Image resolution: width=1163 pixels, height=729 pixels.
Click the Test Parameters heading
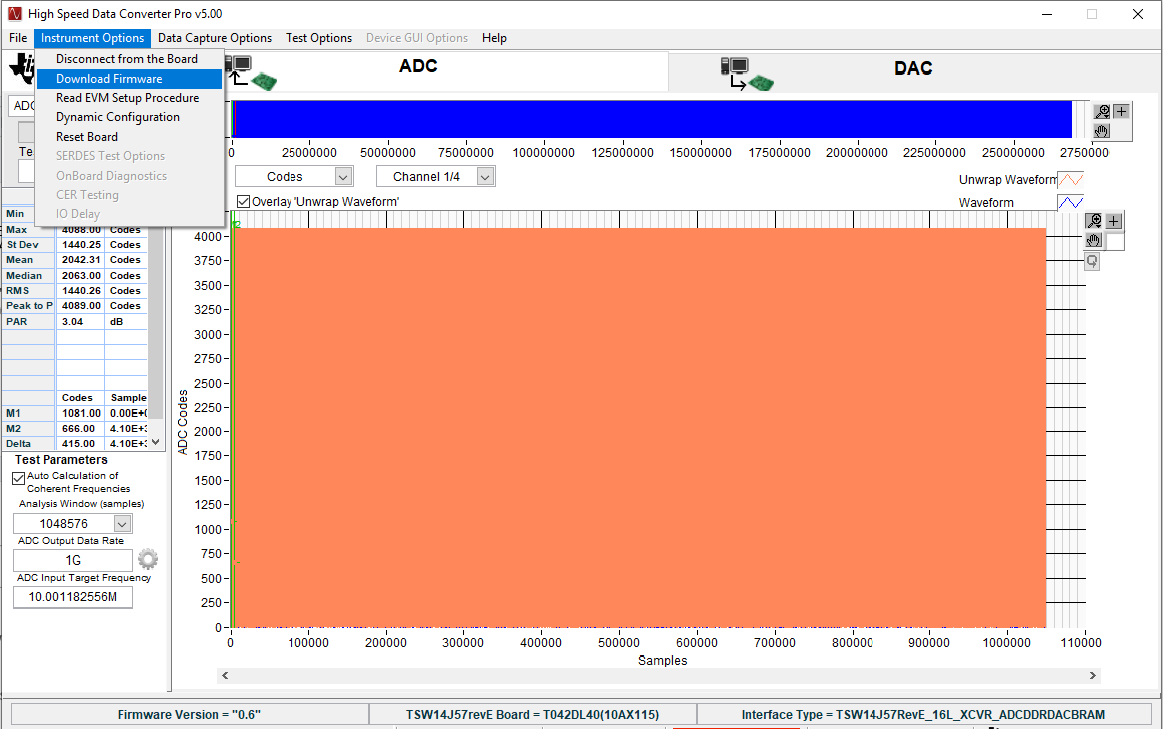[62, 460]
